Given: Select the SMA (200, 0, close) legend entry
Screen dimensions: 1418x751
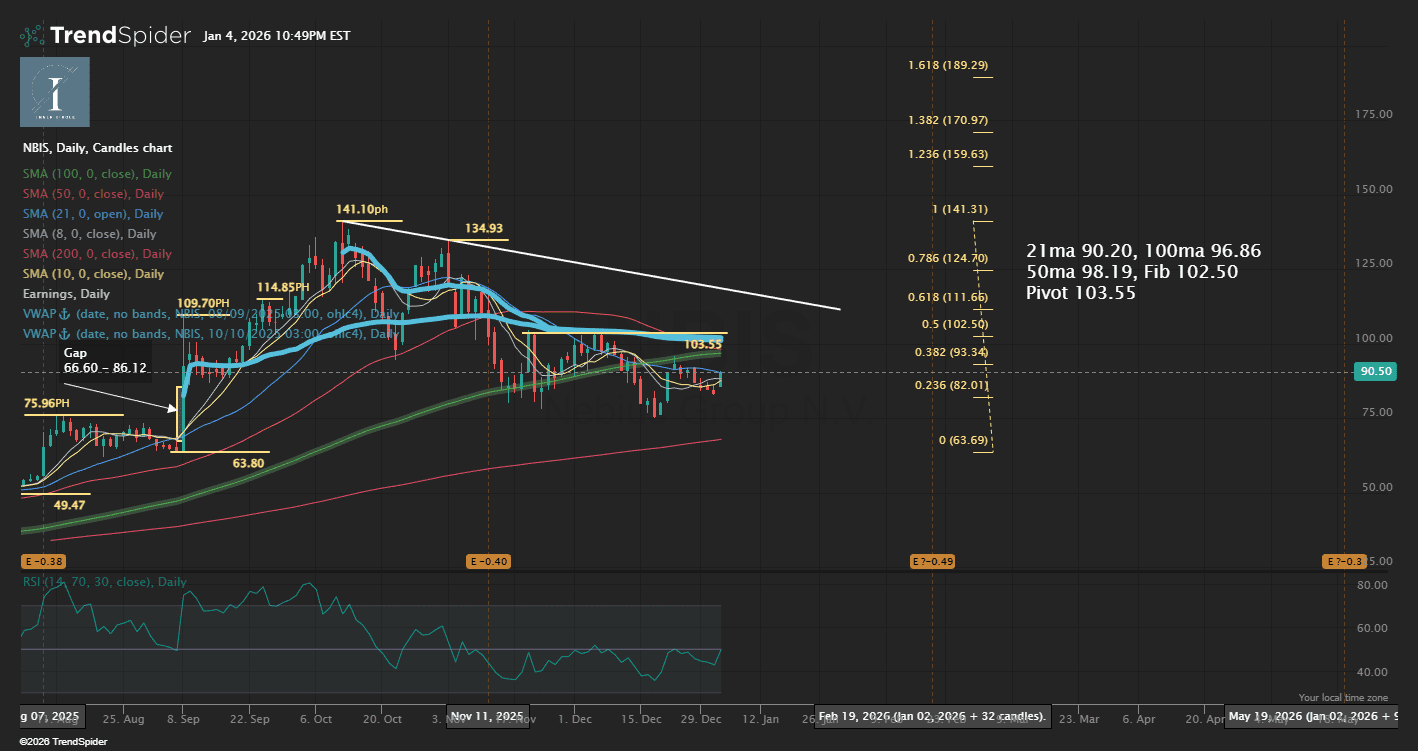Looking at the screenshot, I should [97, 254].
